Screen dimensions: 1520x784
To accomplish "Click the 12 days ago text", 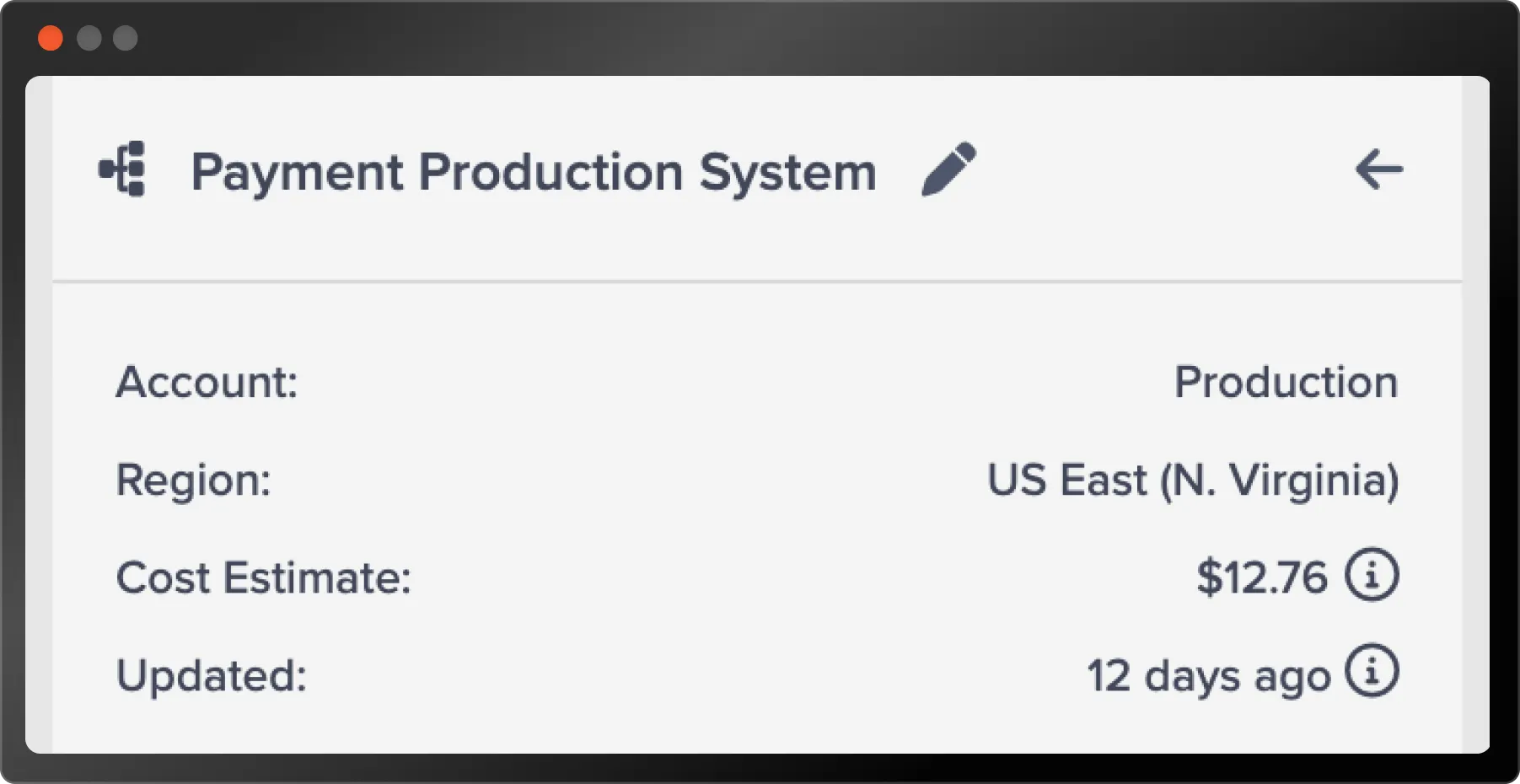I will click(x=1208, y=675).
